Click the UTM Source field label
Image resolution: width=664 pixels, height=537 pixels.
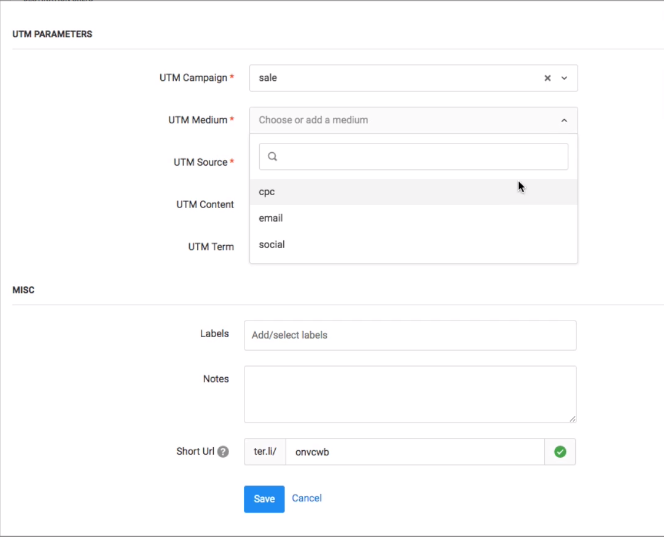tap(202, 162)
